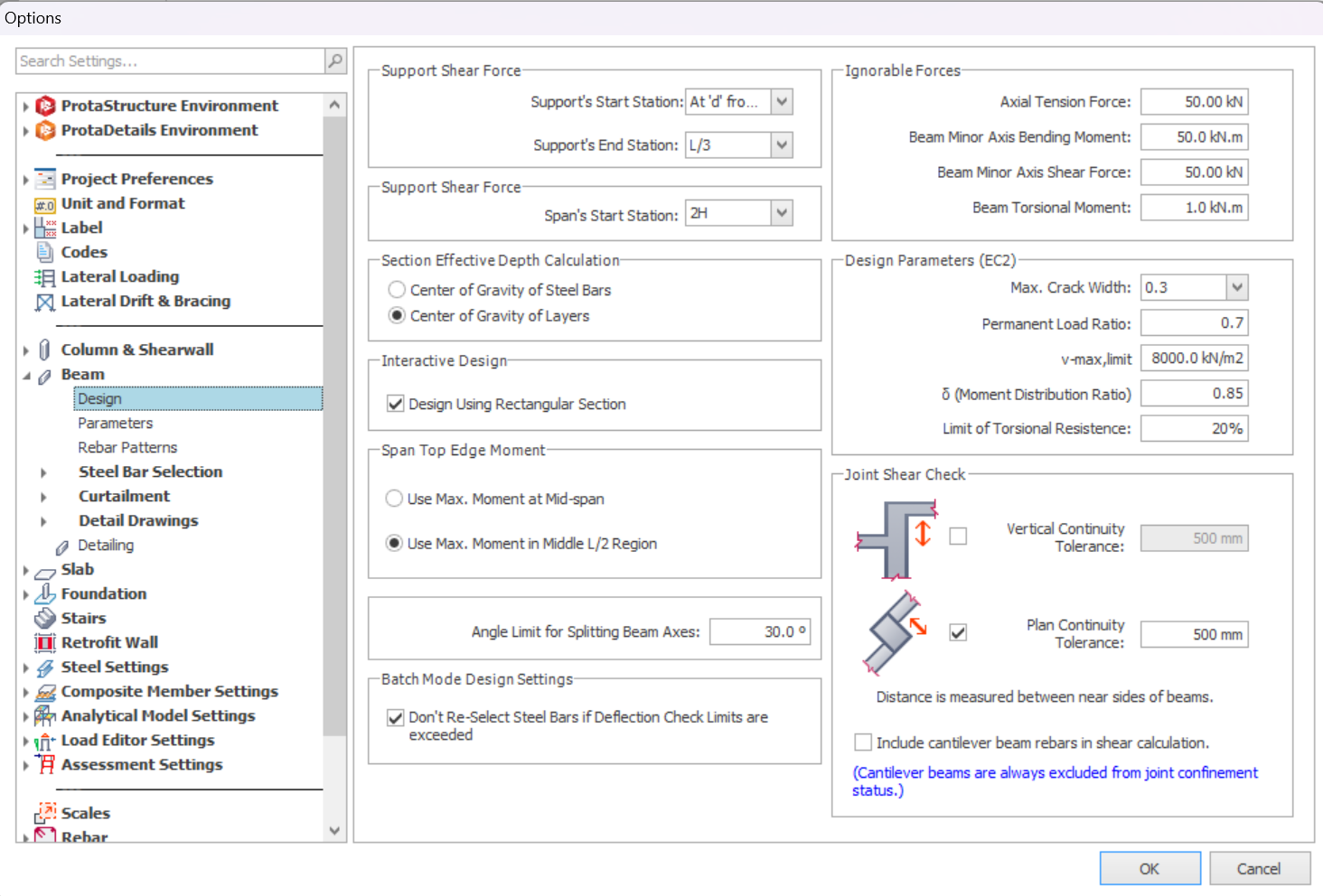The image size is (1323, 896).
Task: Select the Stairs icon in tree
Action: 45,619
